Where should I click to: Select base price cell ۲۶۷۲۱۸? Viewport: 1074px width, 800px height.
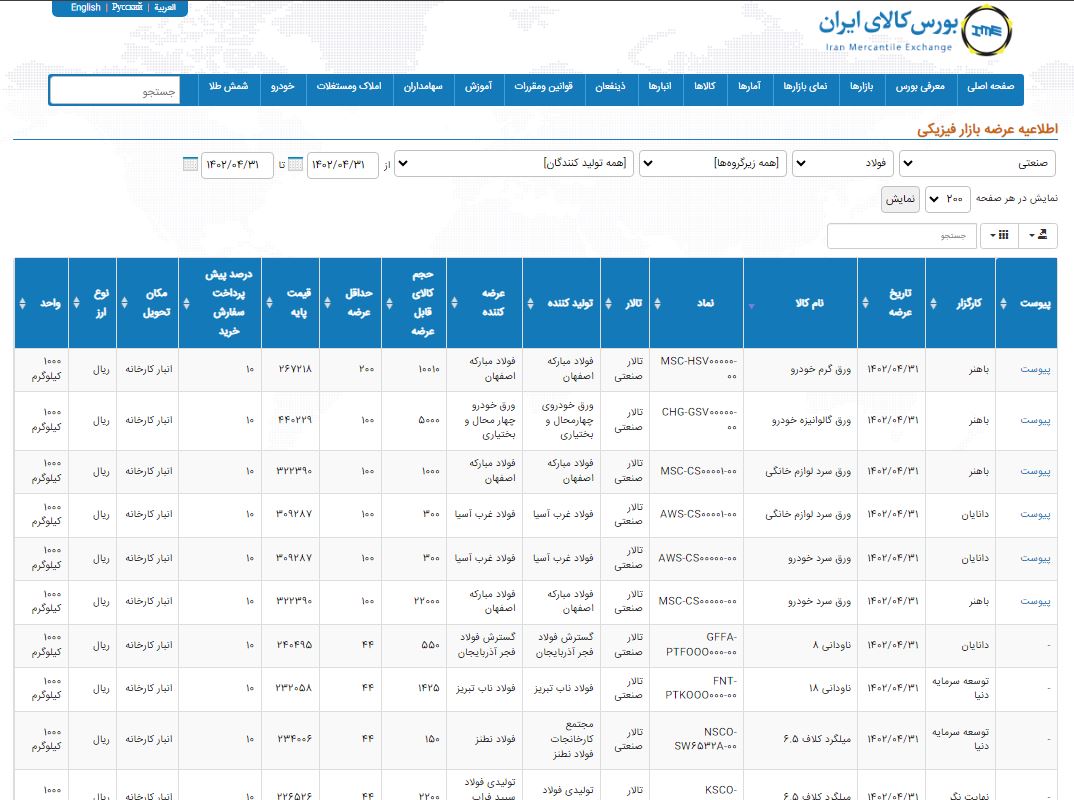290,369
